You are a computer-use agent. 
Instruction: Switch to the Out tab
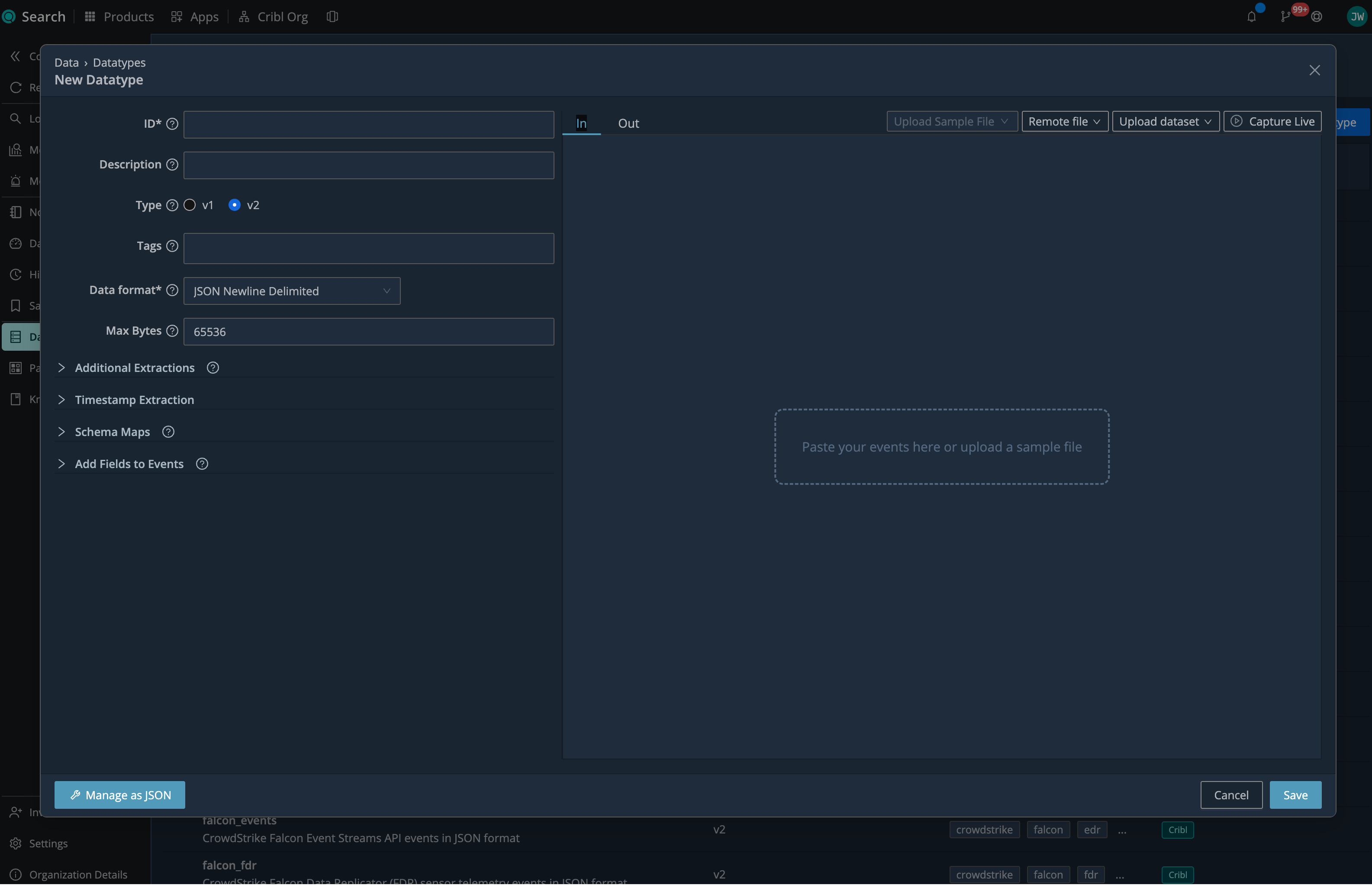click(x=628, y=123)
